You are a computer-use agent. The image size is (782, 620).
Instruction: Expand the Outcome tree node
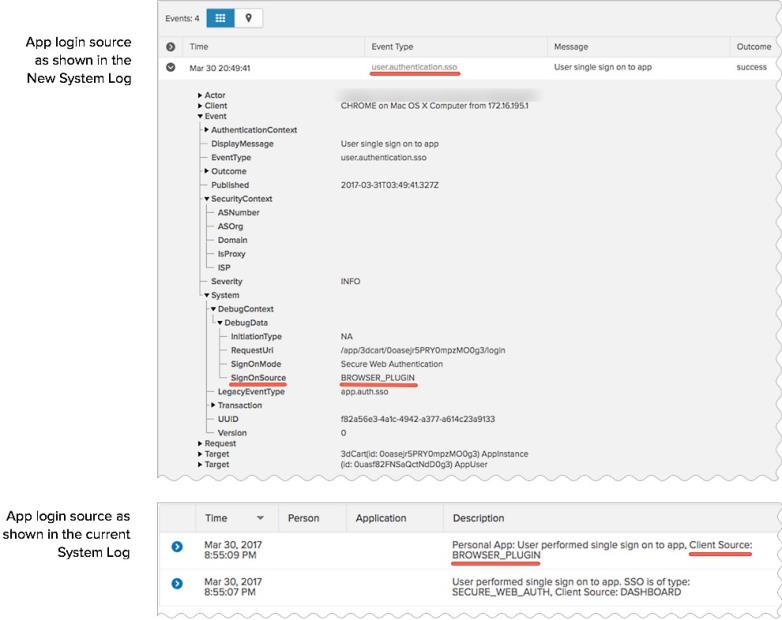tap(206, 171)
